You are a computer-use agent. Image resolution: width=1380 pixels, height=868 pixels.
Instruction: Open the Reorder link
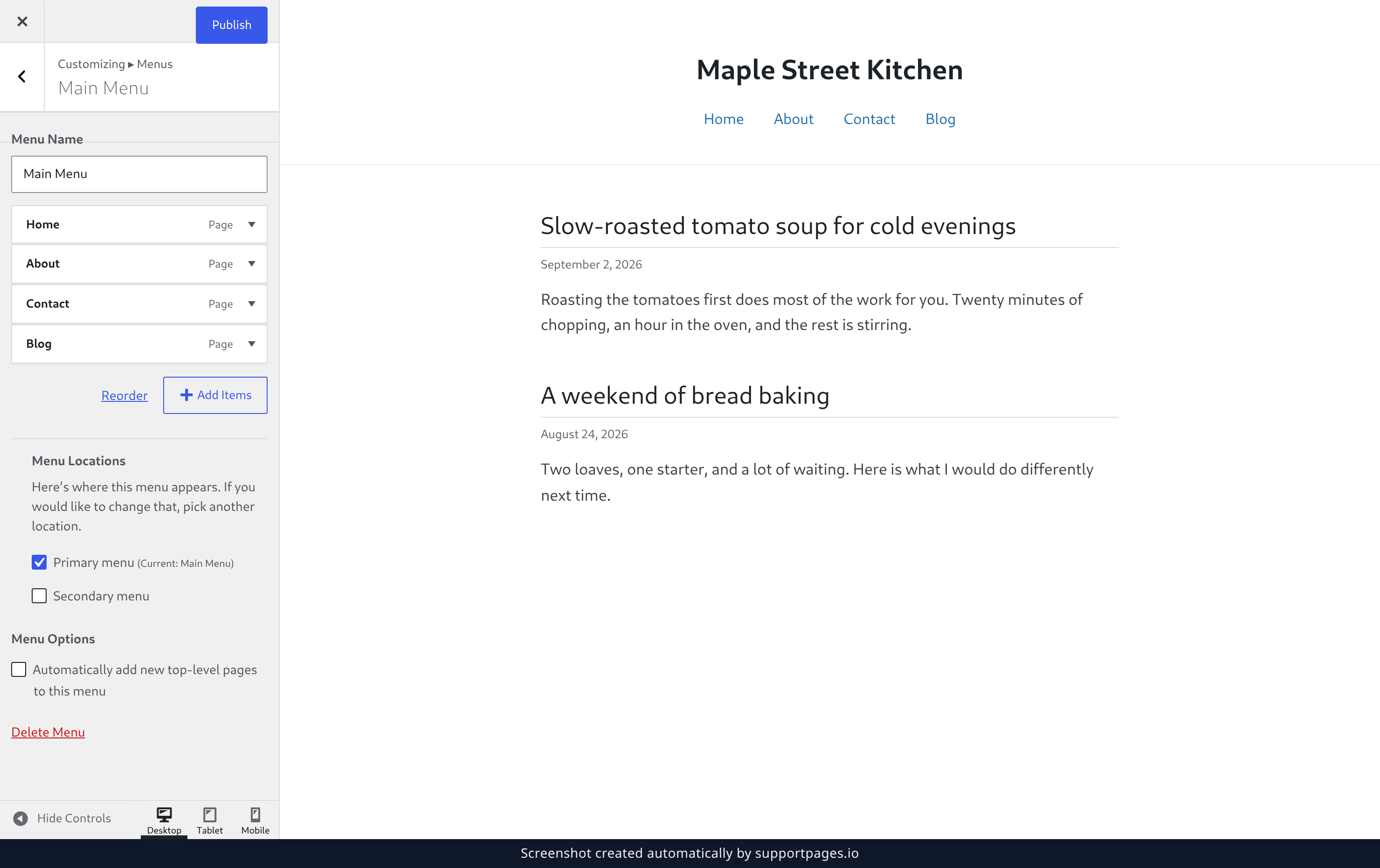click(x=124, y=395)
